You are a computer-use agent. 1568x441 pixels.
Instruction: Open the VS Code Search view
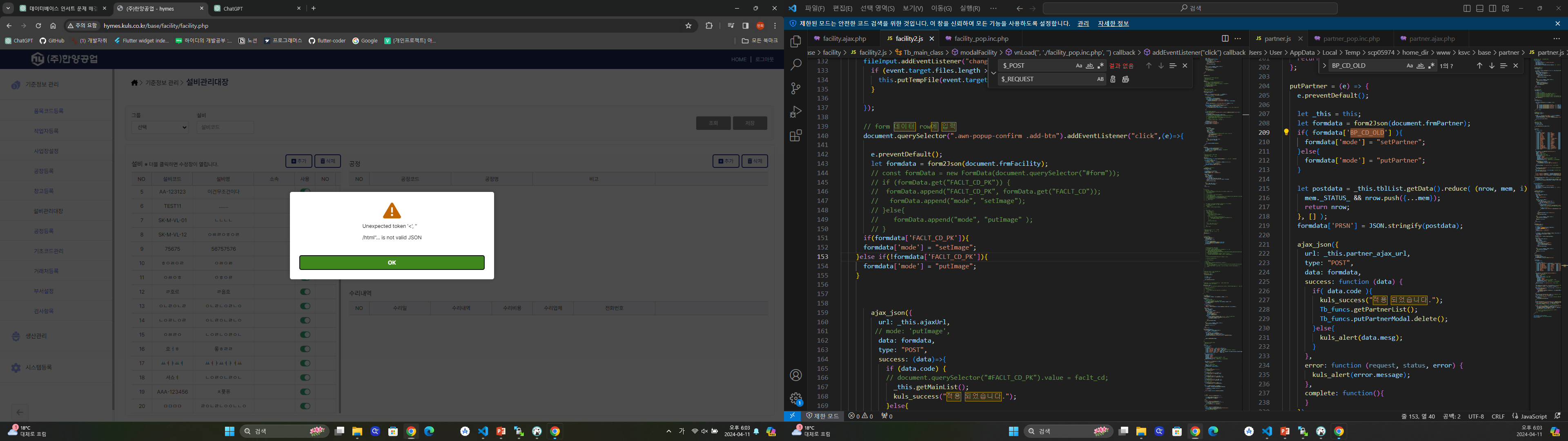(x=795, y=65)
